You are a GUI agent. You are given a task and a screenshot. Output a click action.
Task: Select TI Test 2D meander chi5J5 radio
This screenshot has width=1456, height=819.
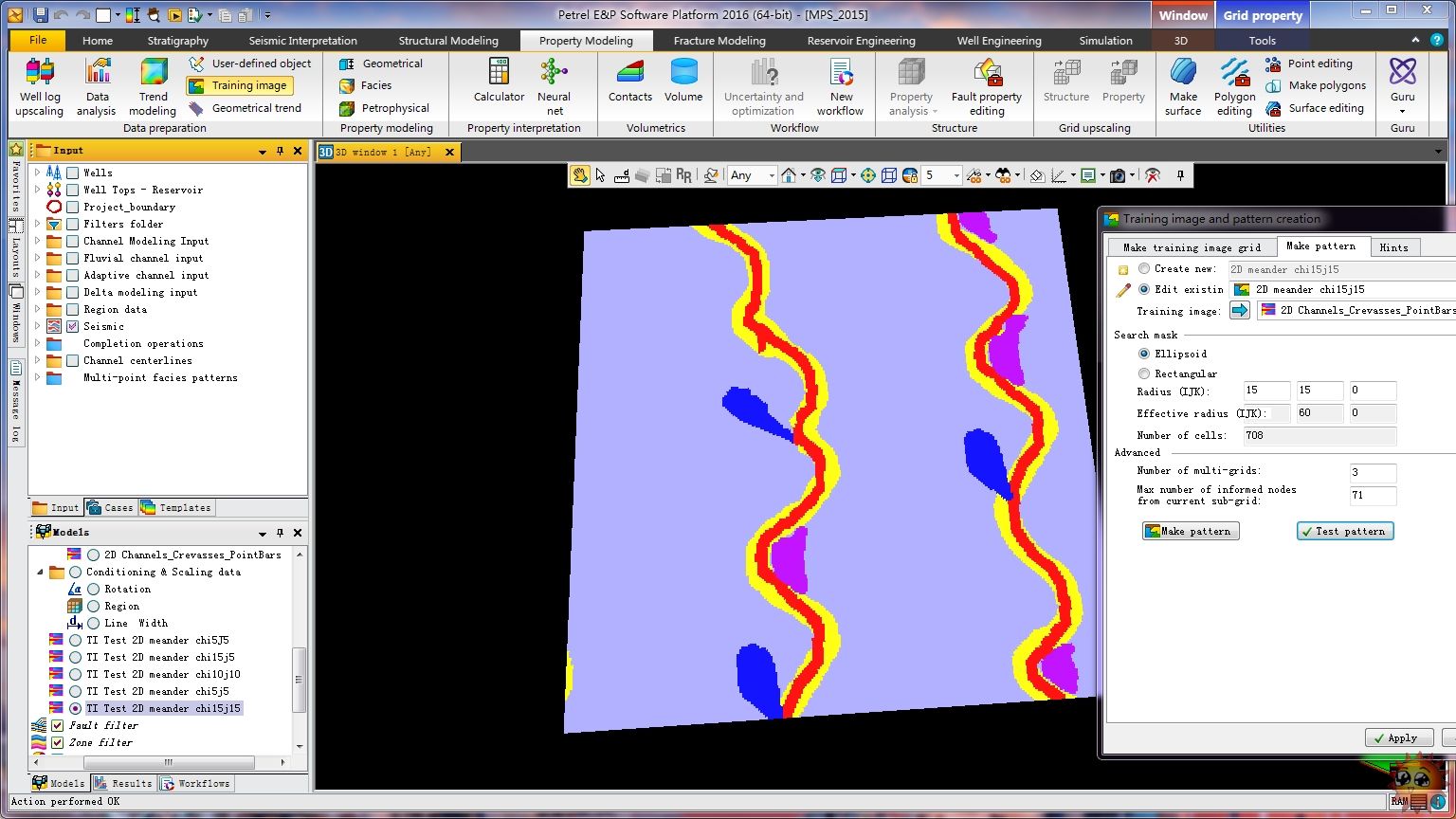76,640
